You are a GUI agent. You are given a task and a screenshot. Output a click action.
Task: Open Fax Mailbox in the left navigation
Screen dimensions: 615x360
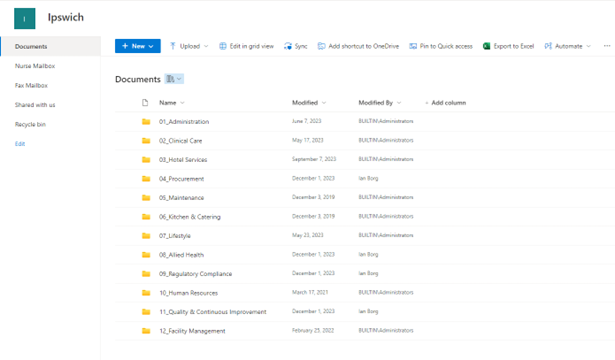[31, 85]
